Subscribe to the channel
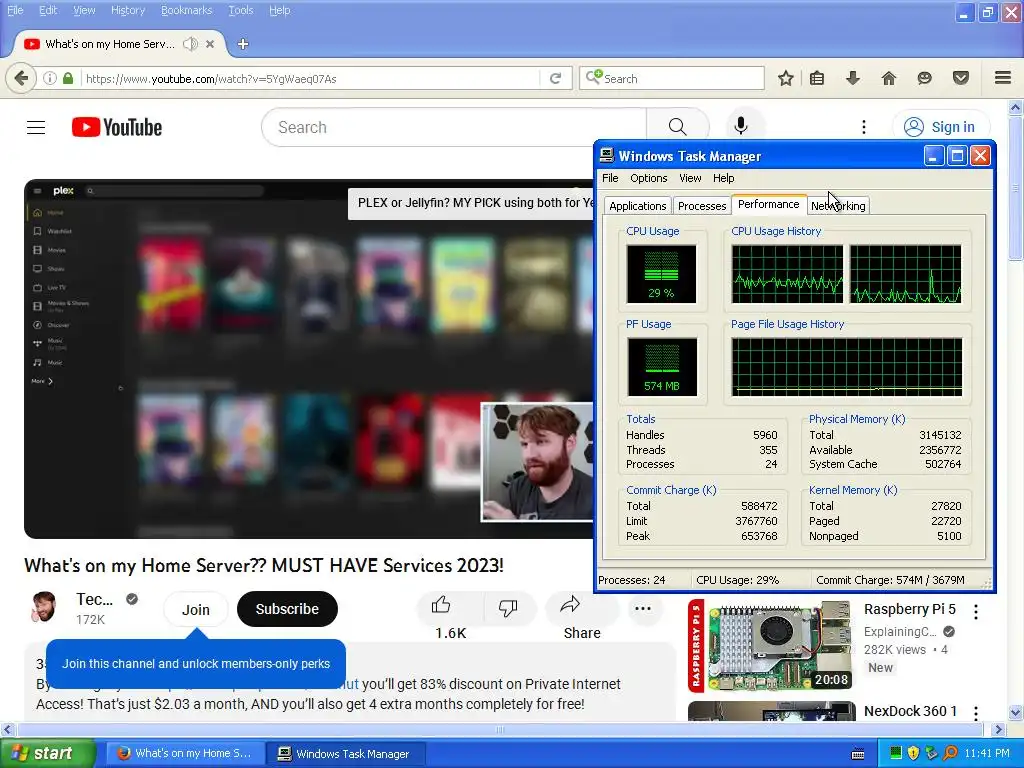The image size is (1024, 768). click(287, 609)
